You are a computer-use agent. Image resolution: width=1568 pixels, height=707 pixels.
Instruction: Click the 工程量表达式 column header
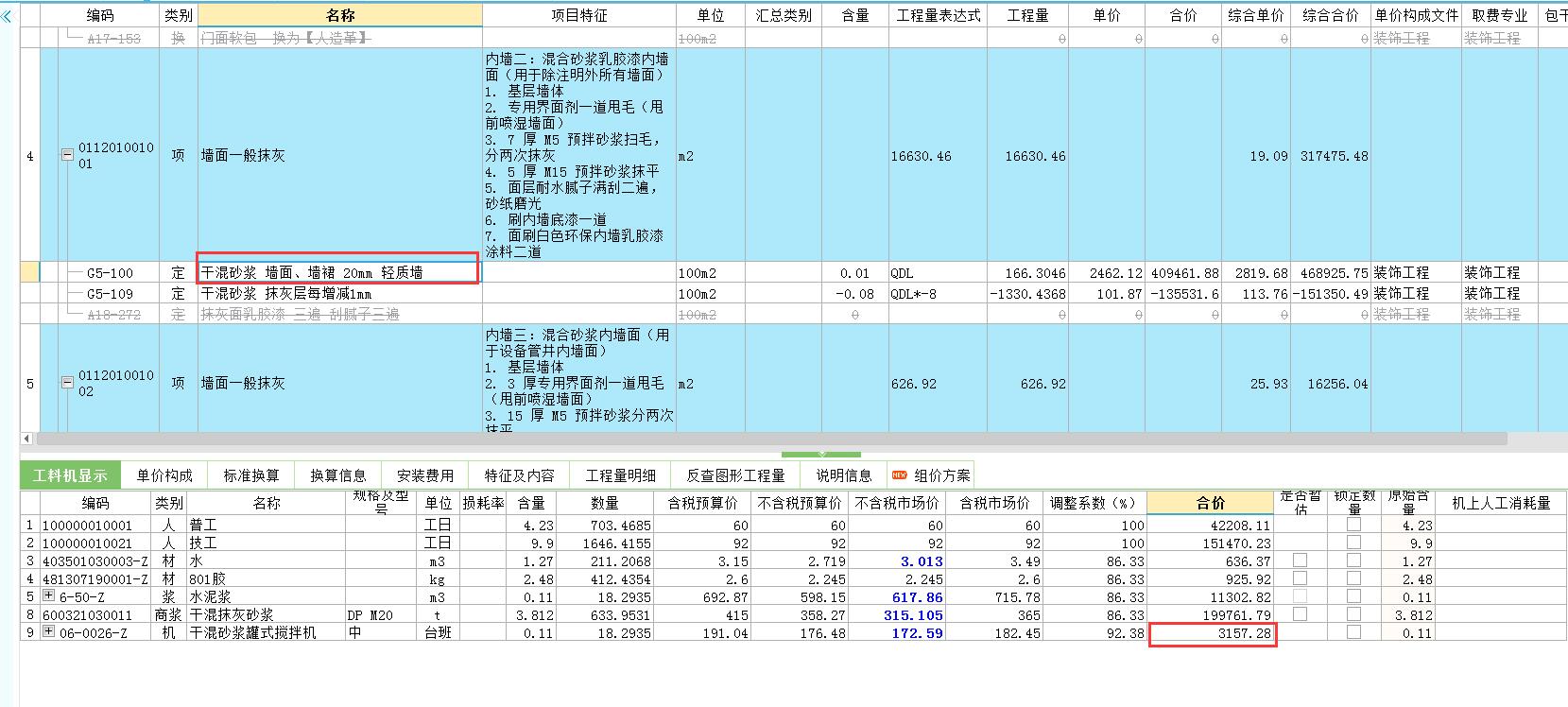coord(939,15)
